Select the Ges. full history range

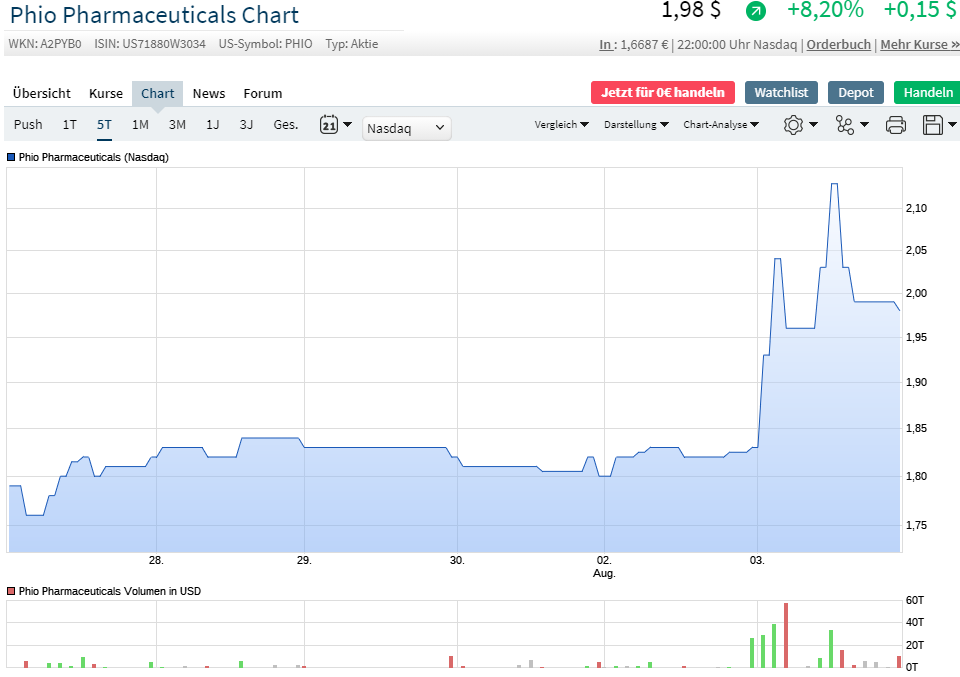tap(284, 125)
